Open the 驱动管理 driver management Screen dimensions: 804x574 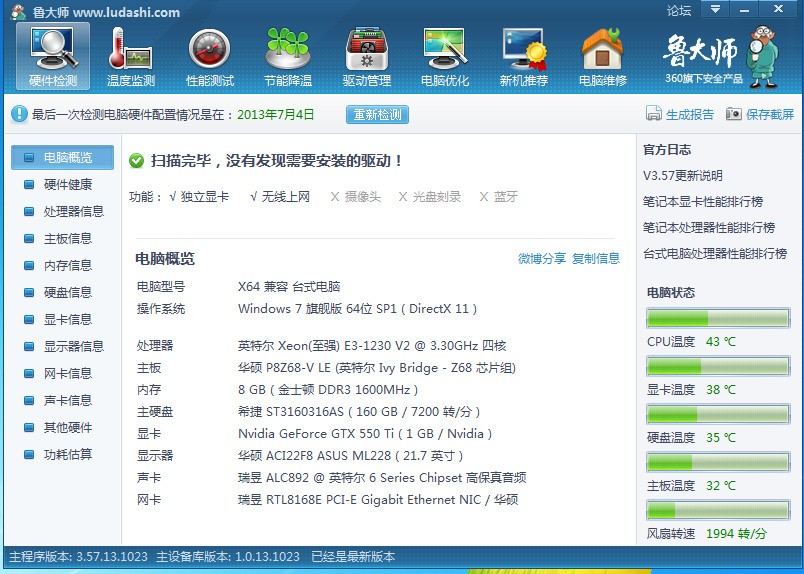(367, 56)
